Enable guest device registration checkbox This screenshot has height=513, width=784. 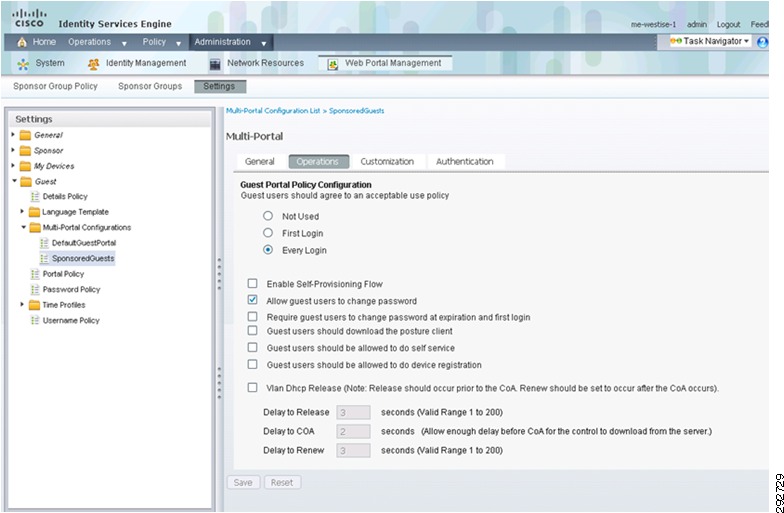coord(252,364)
